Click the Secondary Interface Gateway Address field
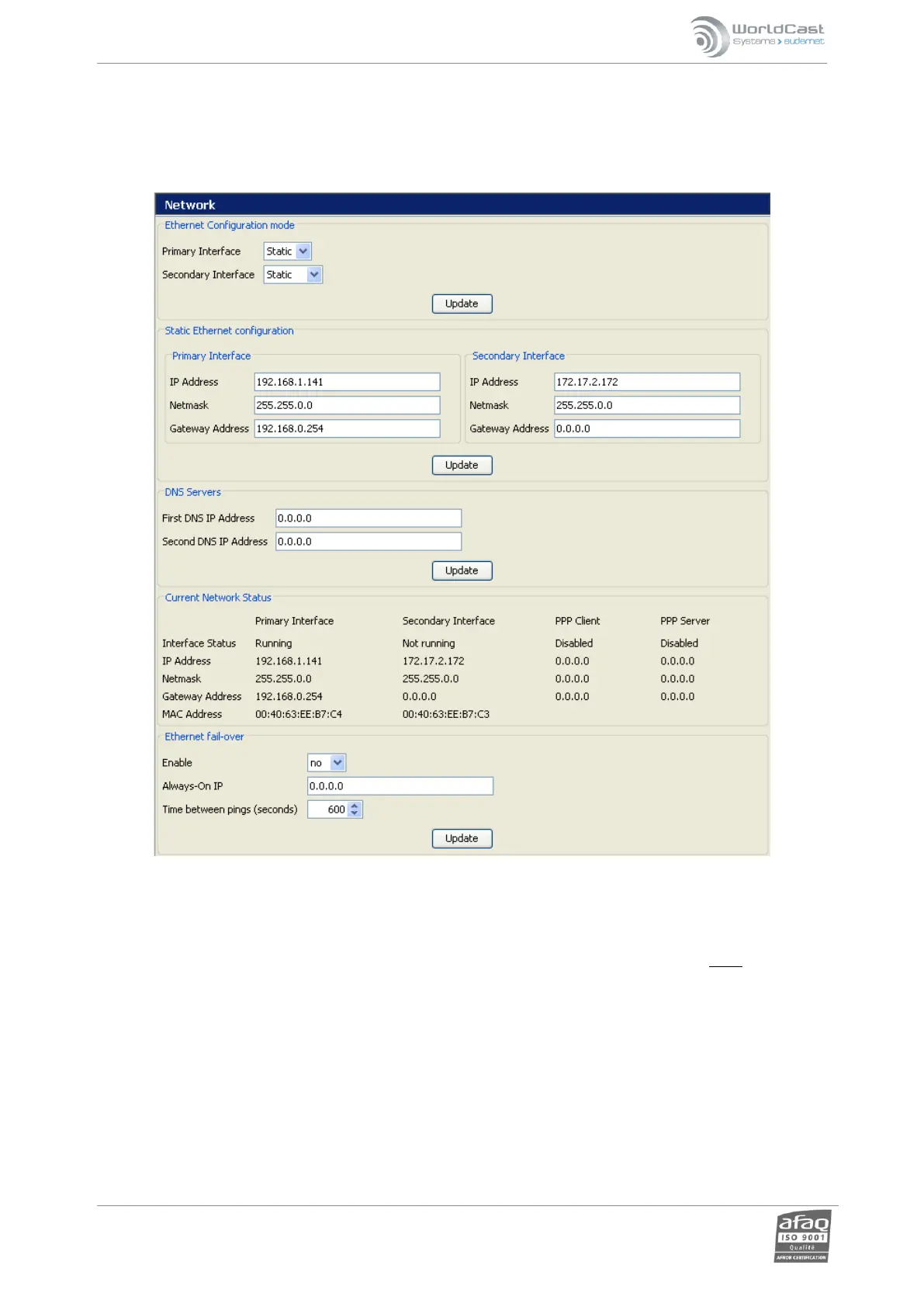 (647, 428)
